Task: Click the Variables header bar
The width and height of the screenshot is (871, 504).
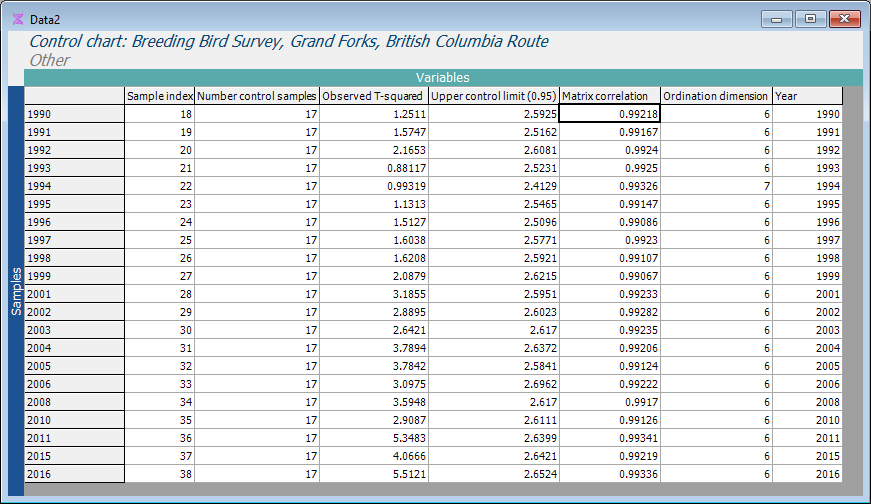Action: [x=442, y=77]
